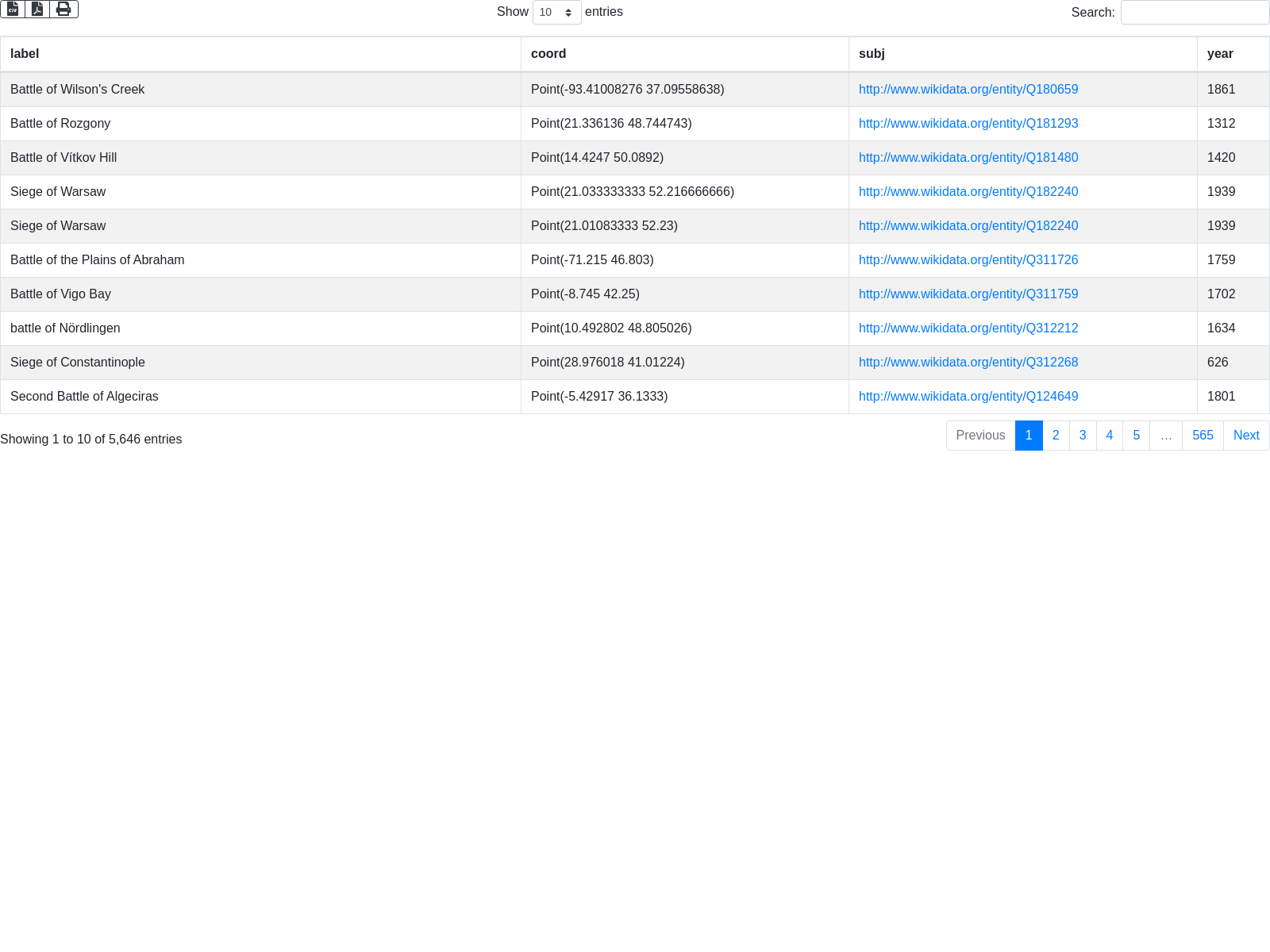Sort table by coord column header
The height and width of the screenshot is (952, 1270).
coord(548,54)
